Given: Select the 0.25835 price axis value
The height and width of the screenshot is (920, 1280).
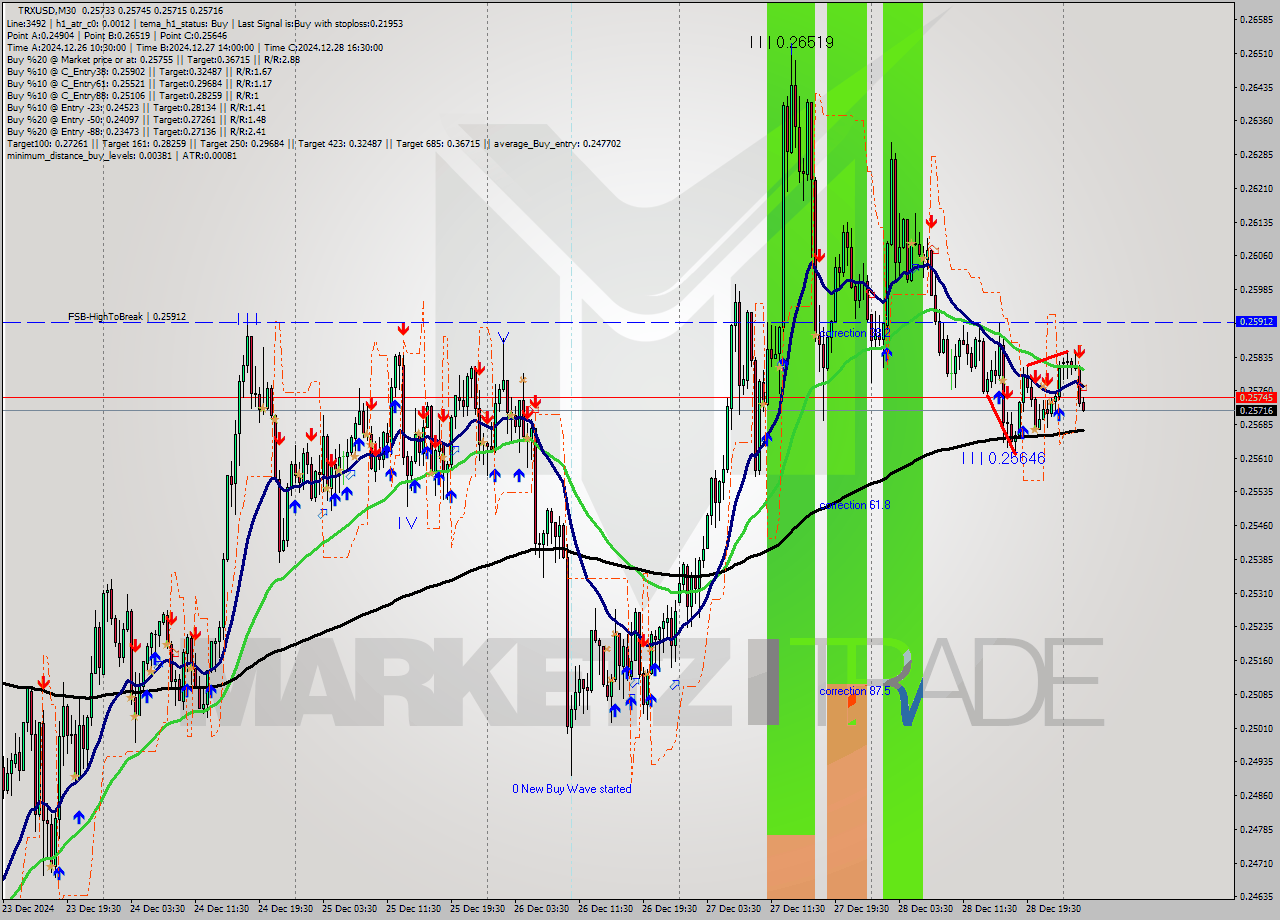Looking at the screenshot, I should (1257, 357).
